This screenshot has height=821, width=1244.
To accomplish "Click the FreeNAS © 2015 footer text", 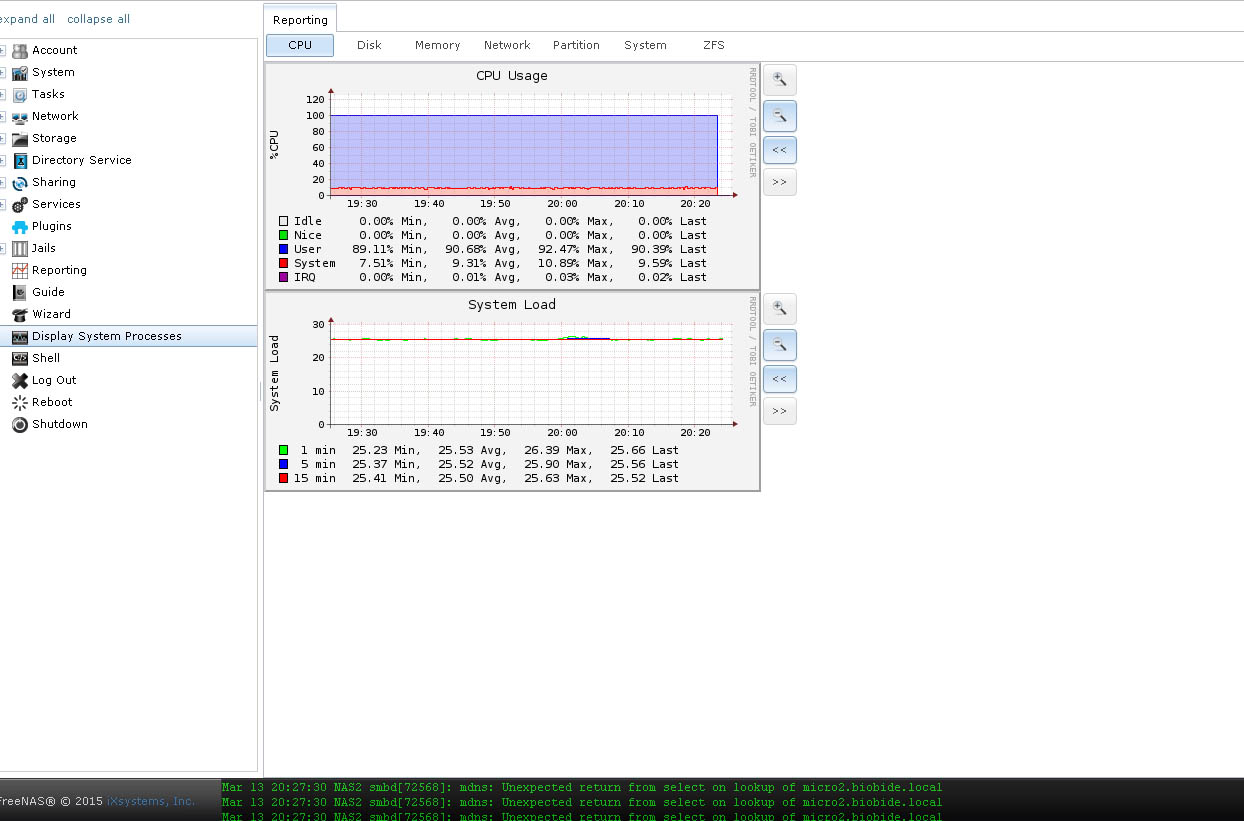I will [x=51, y=801].
